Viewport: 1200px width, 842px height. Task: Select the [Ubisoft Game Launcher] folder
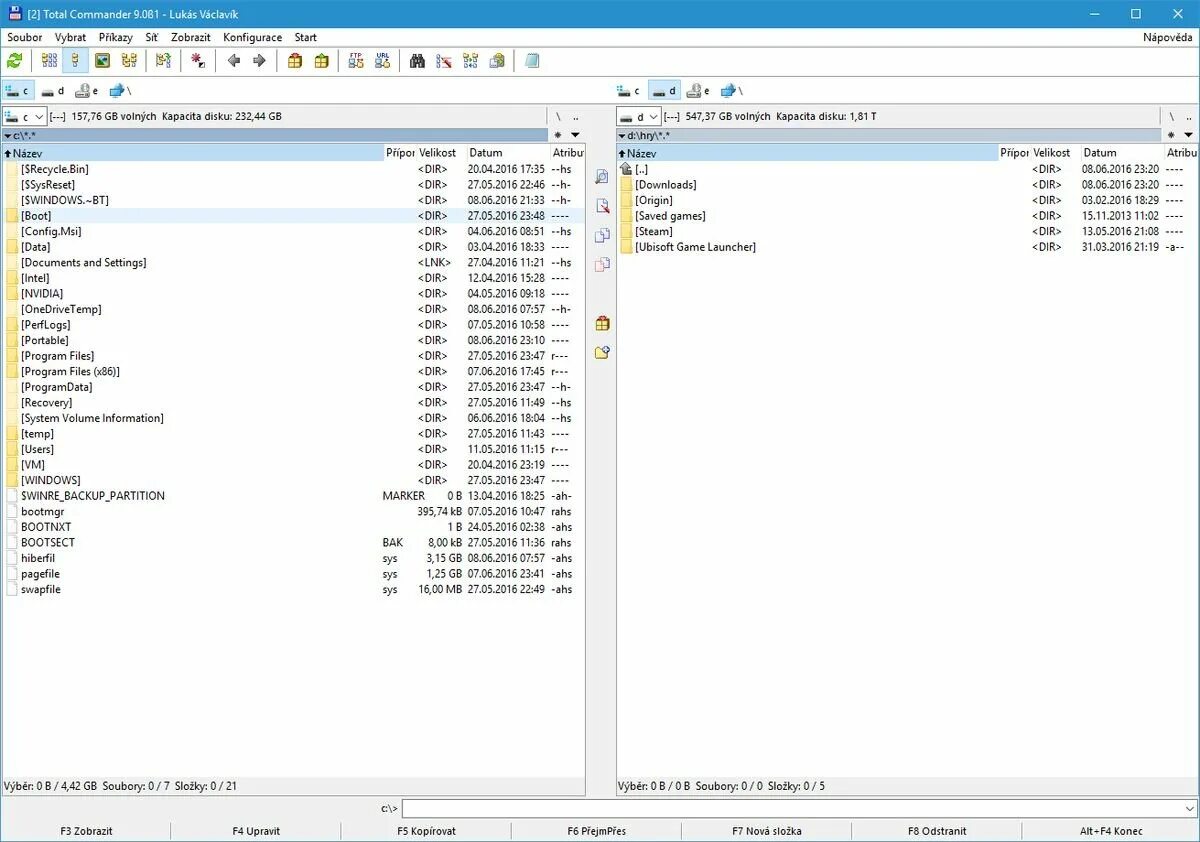(x=695, y=247)
